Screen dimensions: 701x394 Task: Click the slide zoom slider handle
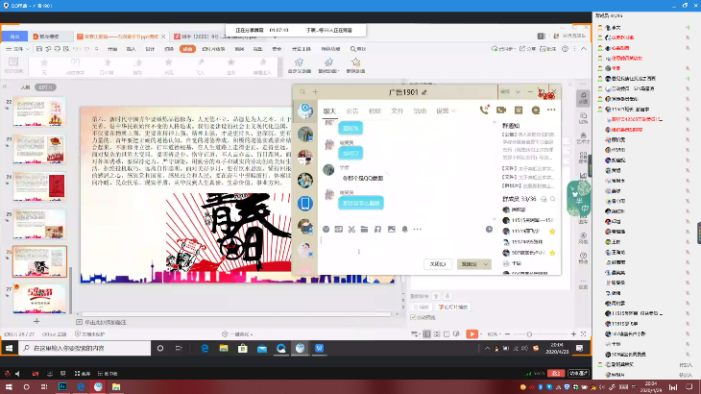[529, 334]
